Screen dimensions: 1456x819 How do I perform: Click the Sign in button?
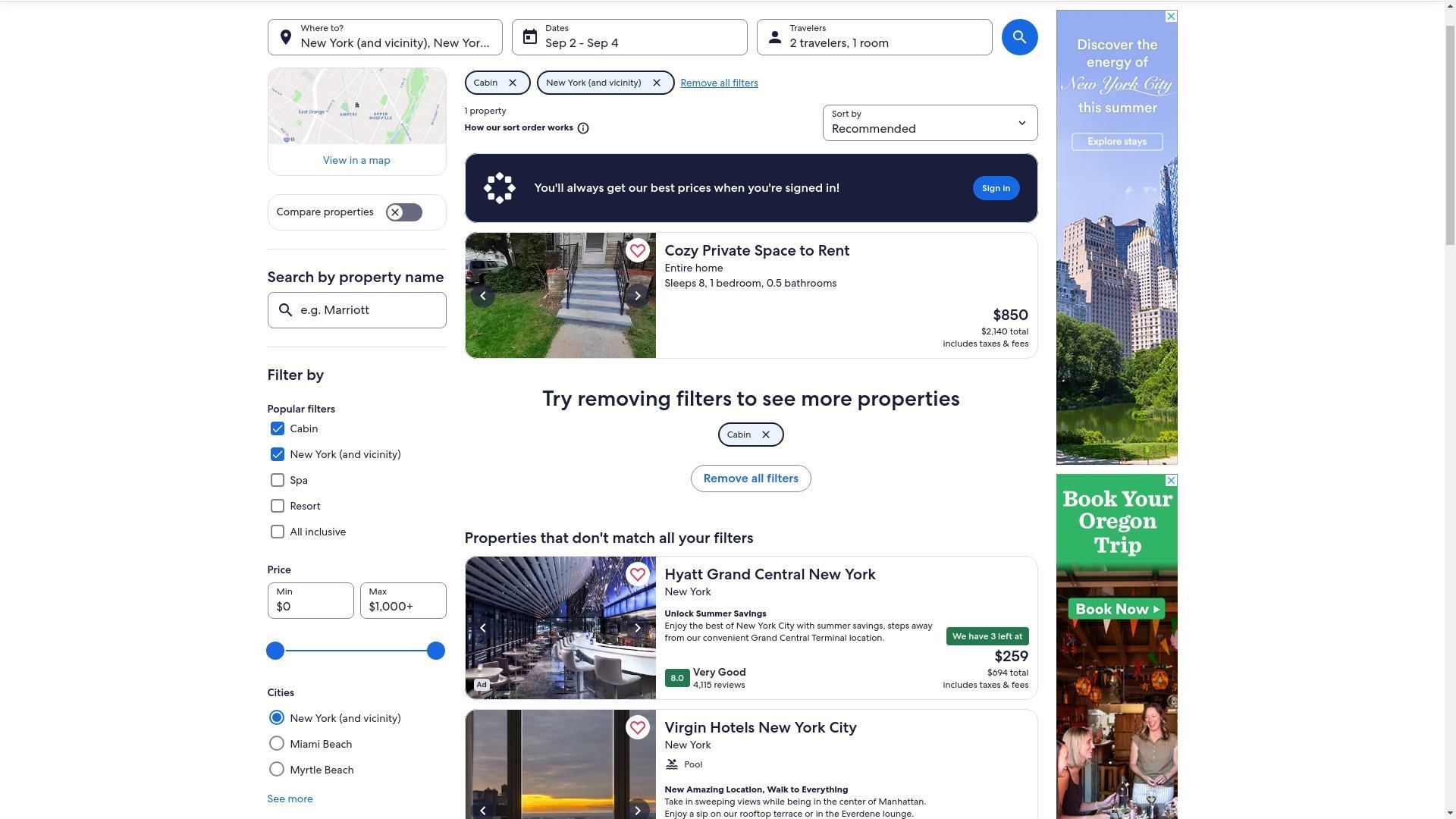996,188
